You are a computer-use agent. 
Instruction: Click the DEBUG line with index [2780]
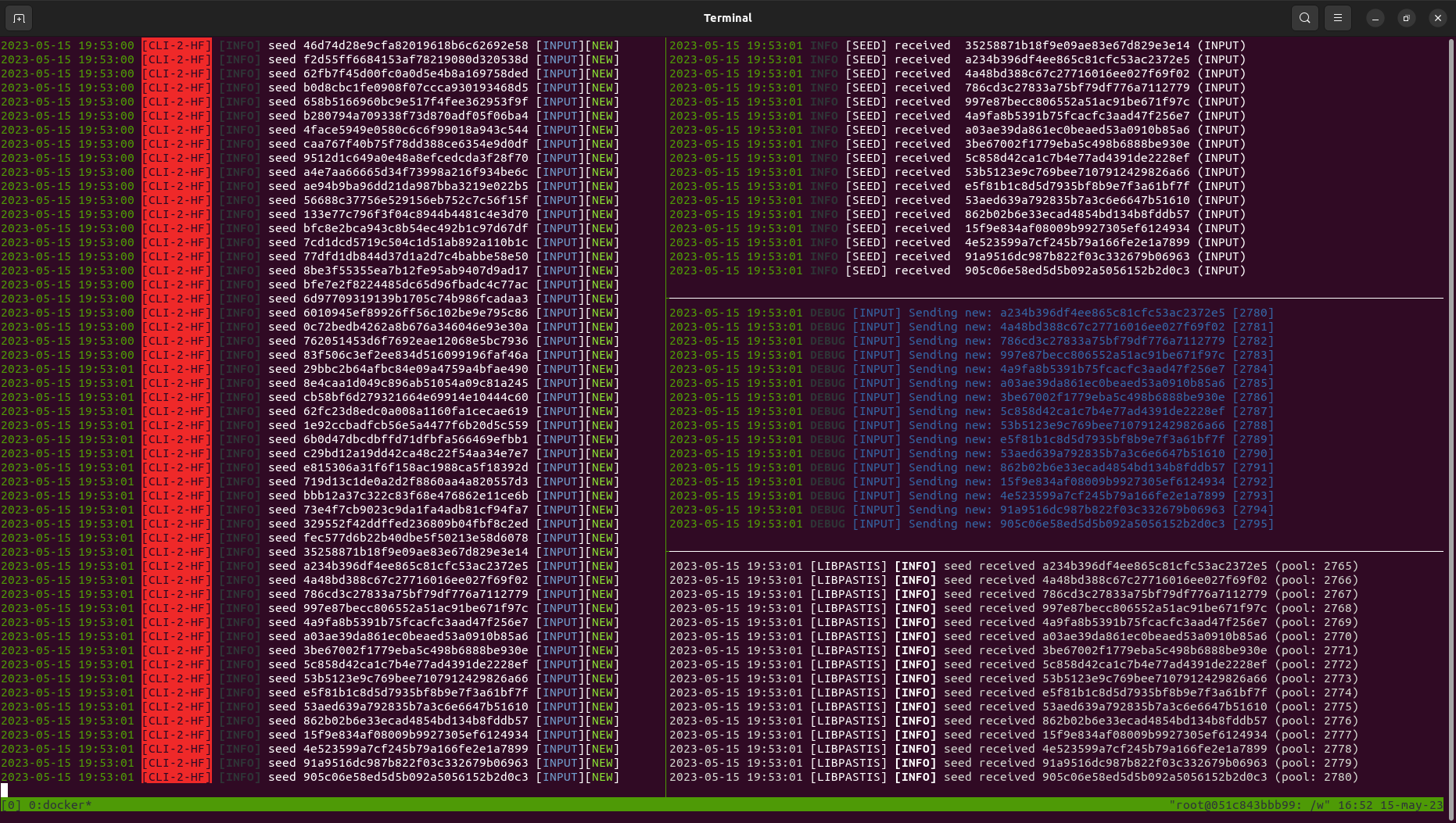(x=971, y=313)
